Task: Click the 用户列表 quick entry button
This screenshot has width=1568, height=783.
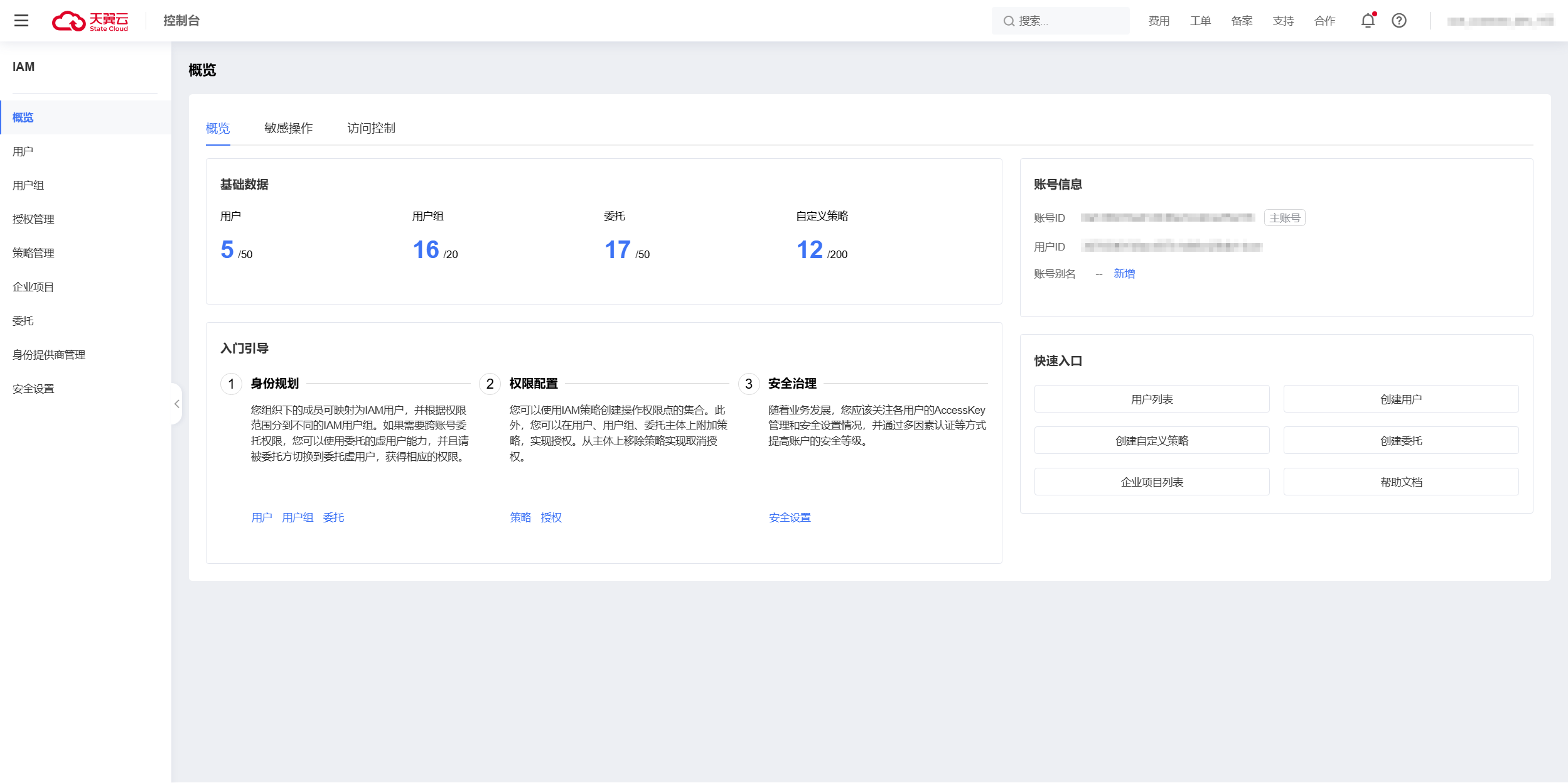Action: coord(1152,399)
